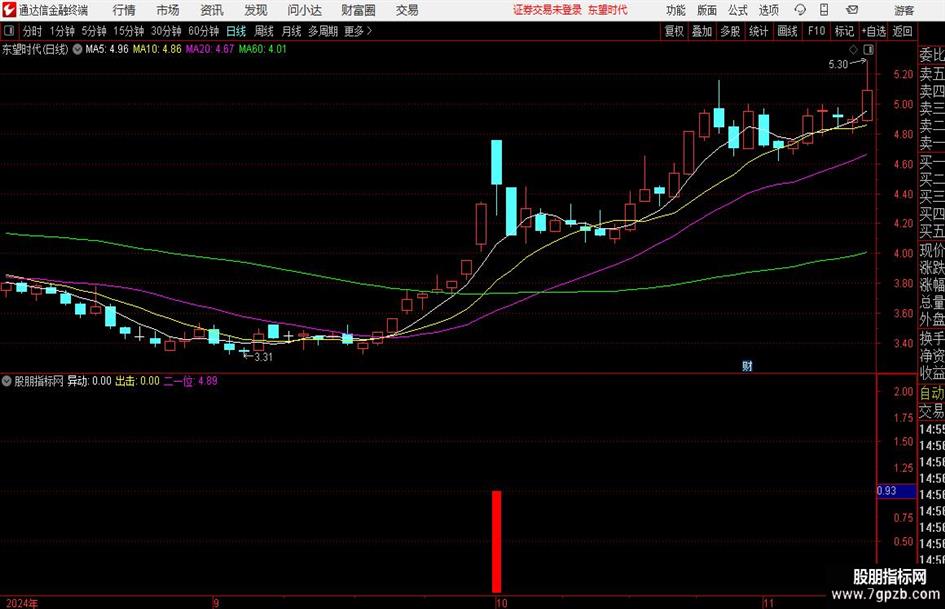Open the 功能 menu
945x609 pixels.
point(676,10)
